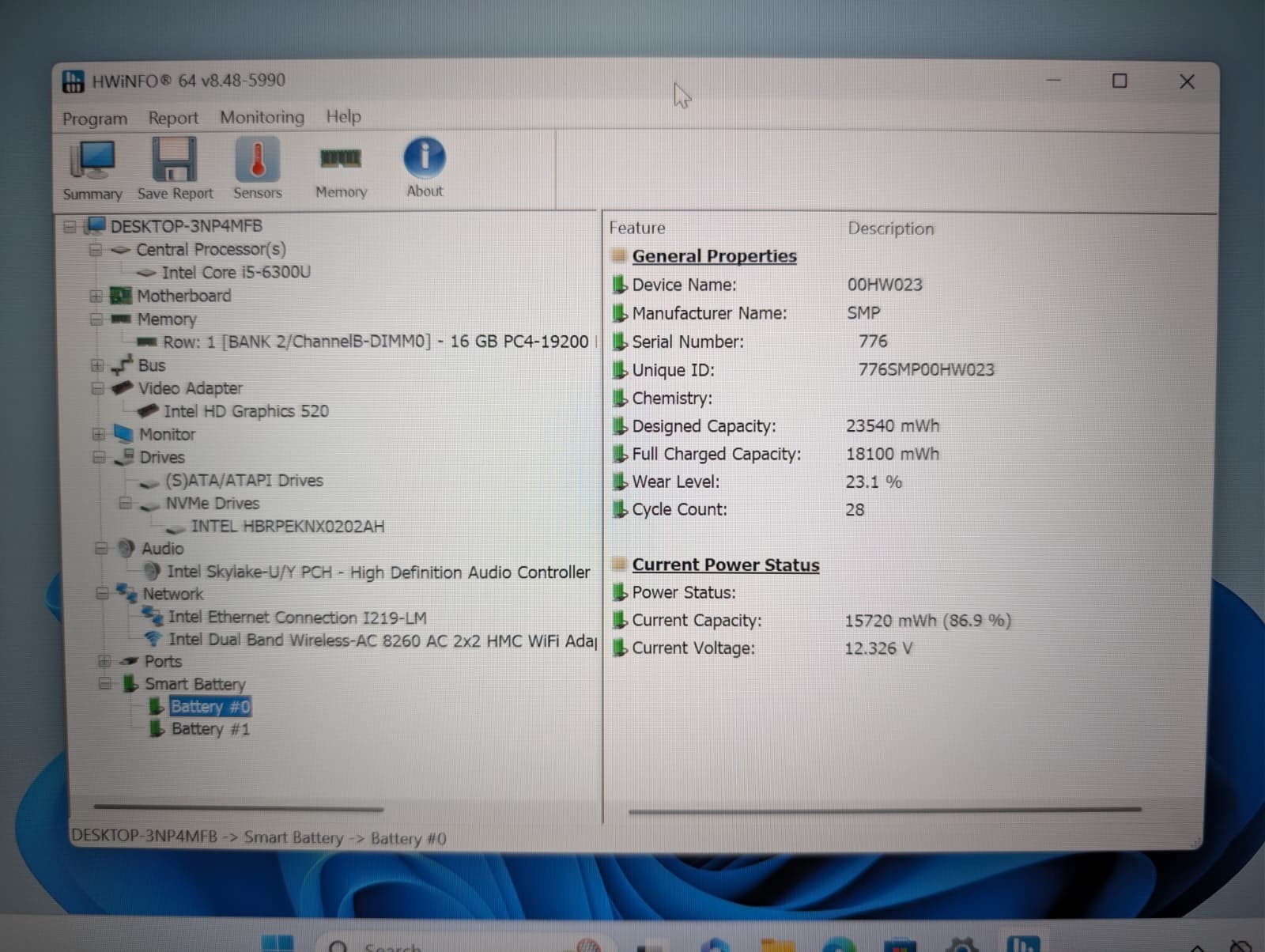Click the Intel Ethernet Connection network icon
The image size is (1265, 952).
click(x=153, y=616)
